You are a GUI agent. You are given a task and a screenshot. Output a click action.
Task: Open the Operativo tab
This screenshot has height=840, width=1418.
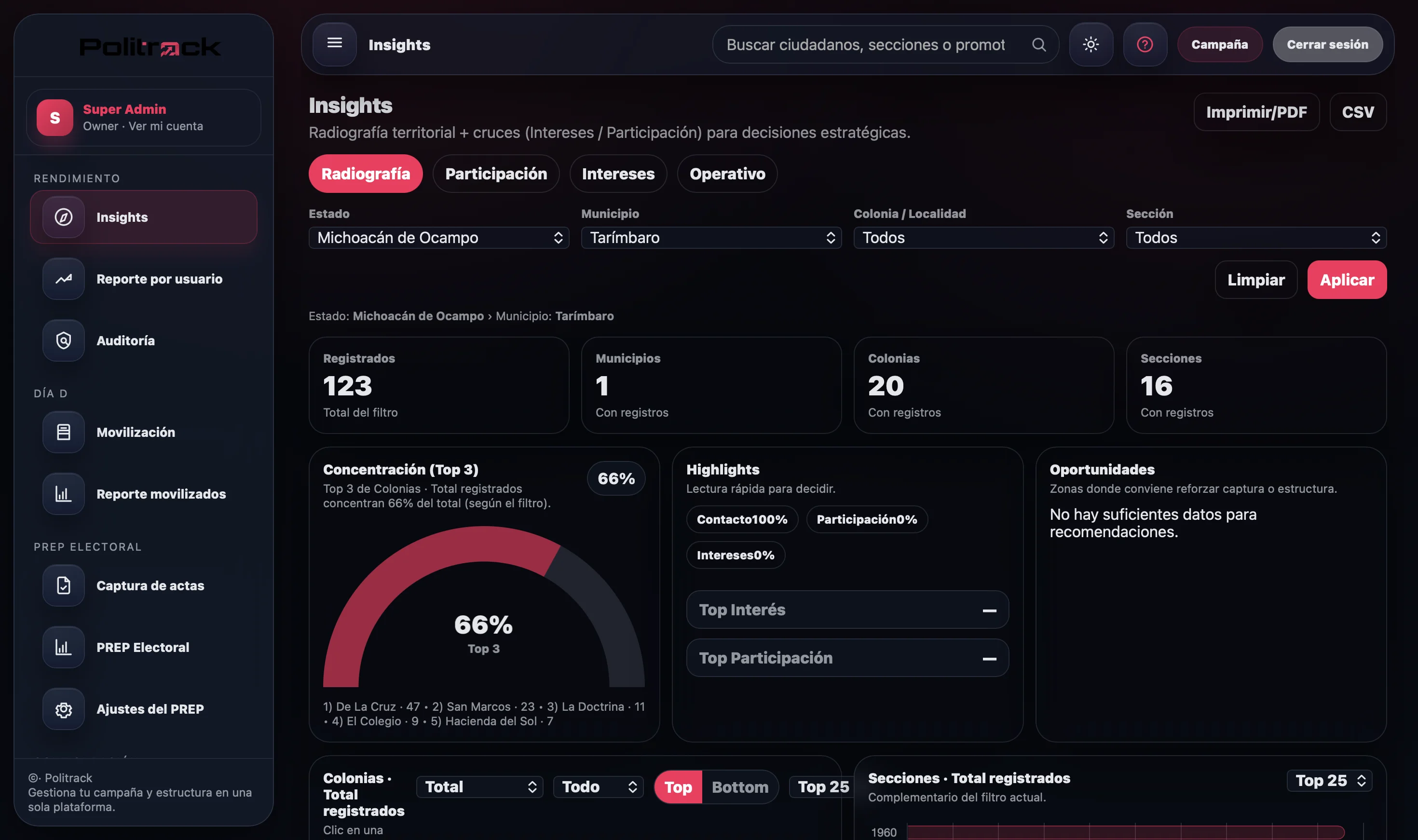[x=726, y=174]
